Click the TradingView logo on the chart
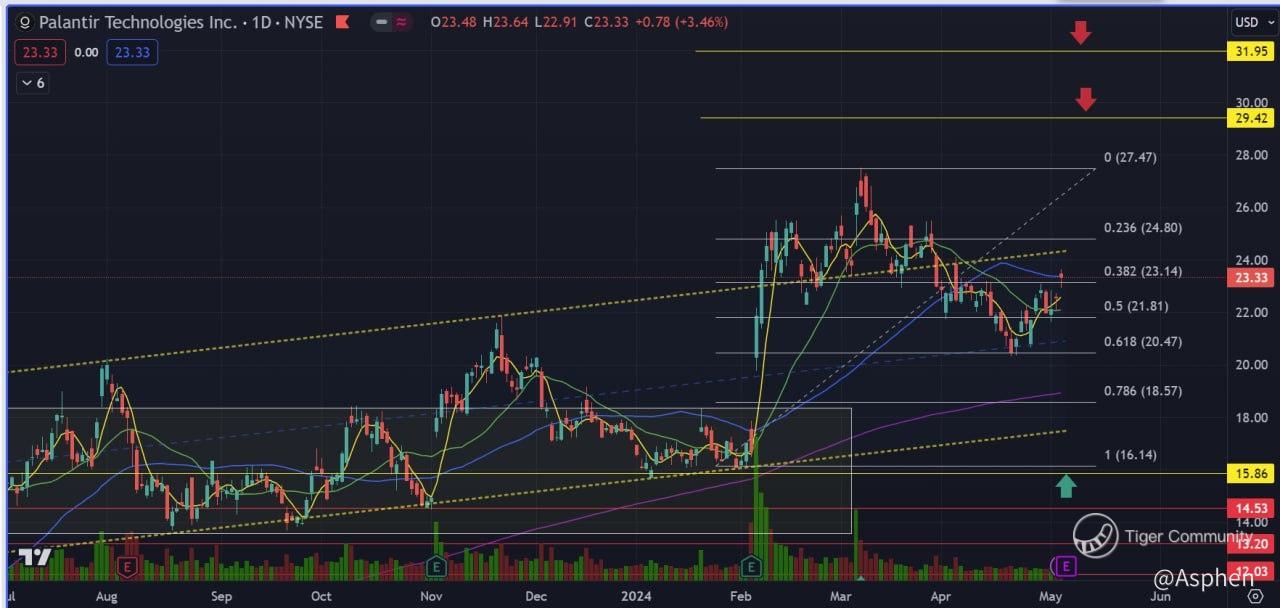Image resolution: width=1280 pixels, height=608 pixels. tap(36, 557)
